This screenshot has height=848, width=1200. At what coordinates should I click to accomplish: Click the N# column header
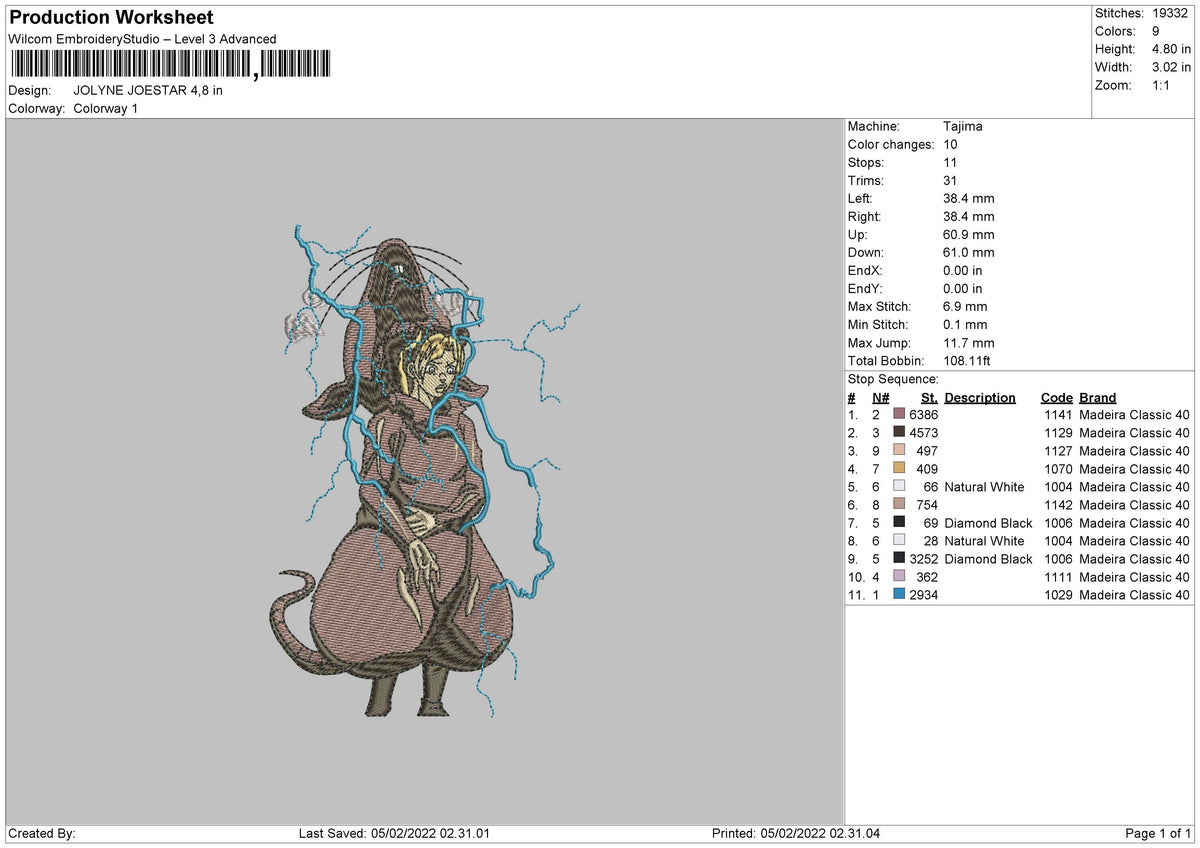pyautogui.click(x=878, y=397)
